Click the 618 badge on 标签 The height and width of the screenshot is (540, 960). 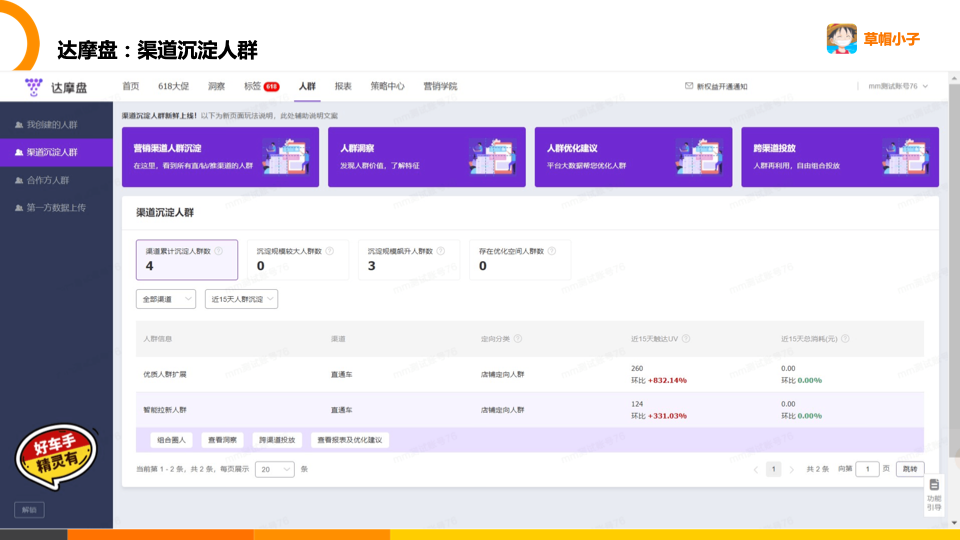[271, 87]
